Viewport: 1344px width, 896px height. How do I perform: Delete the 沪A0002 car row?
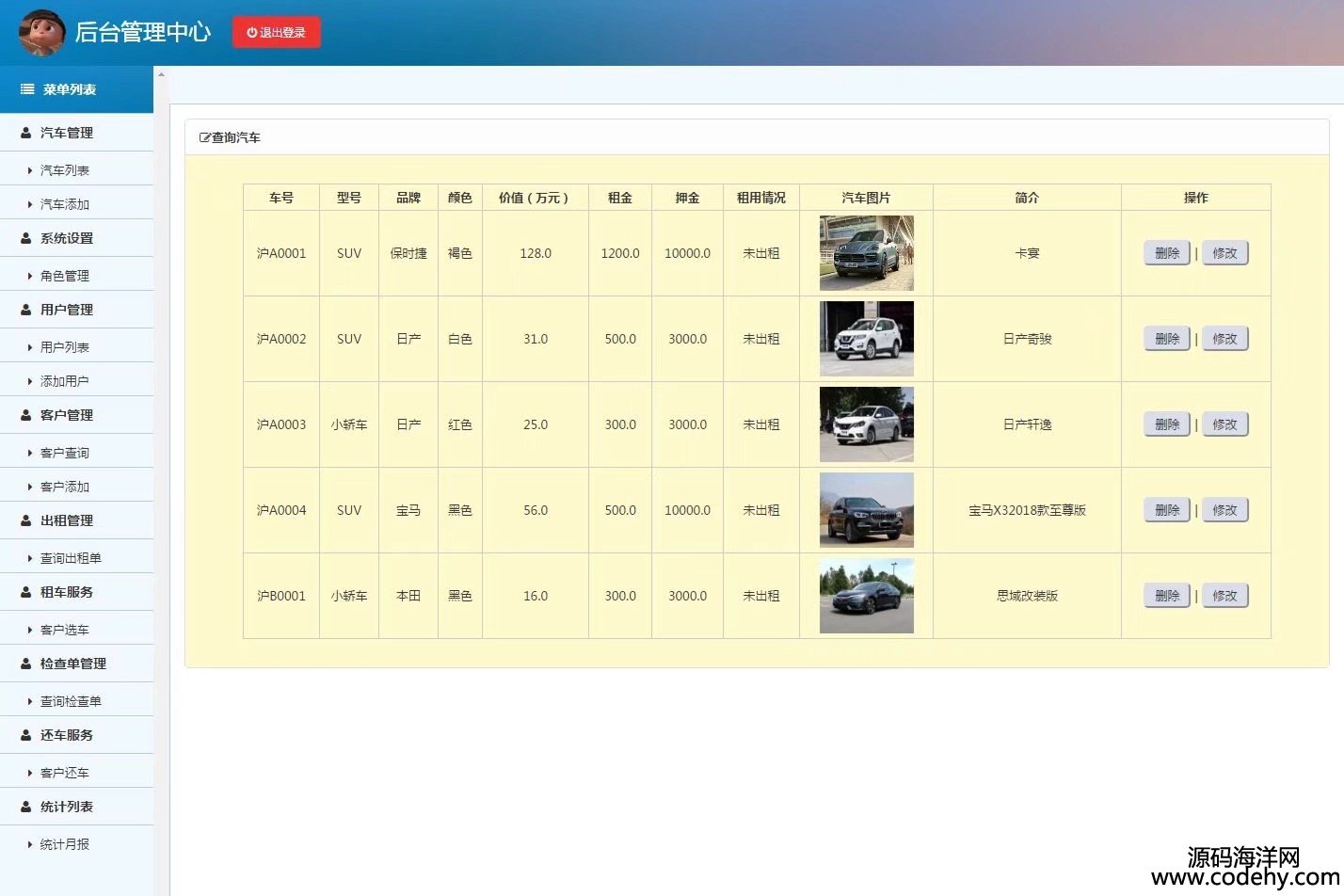[1167, 339]
